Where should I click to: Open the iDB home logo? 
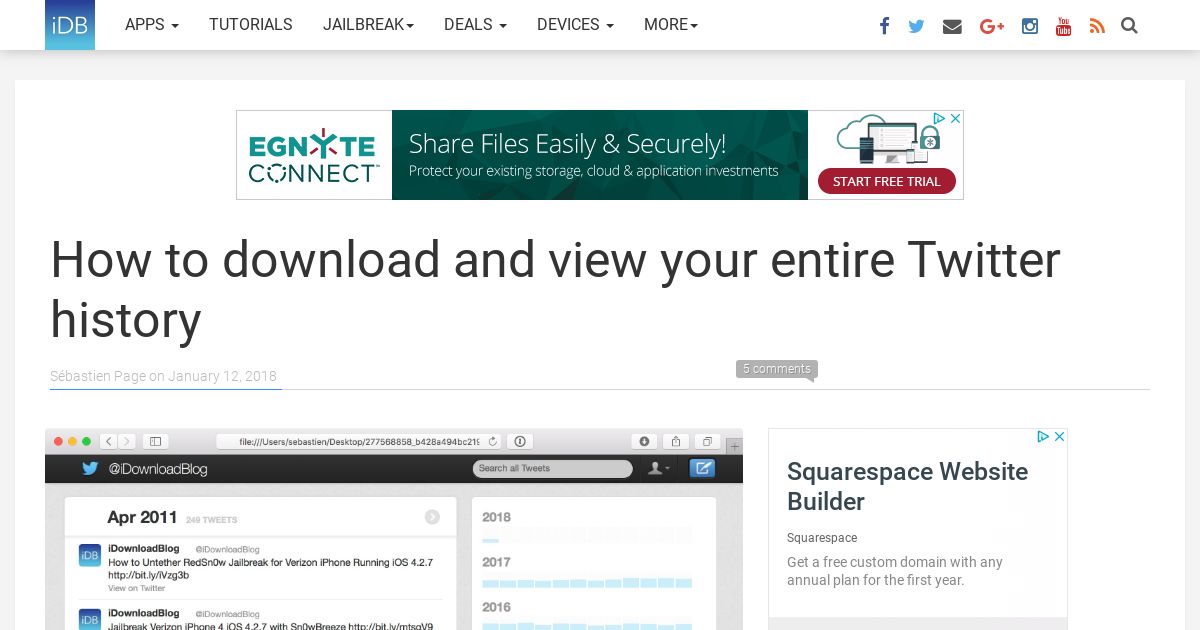[x=70, y=25]
